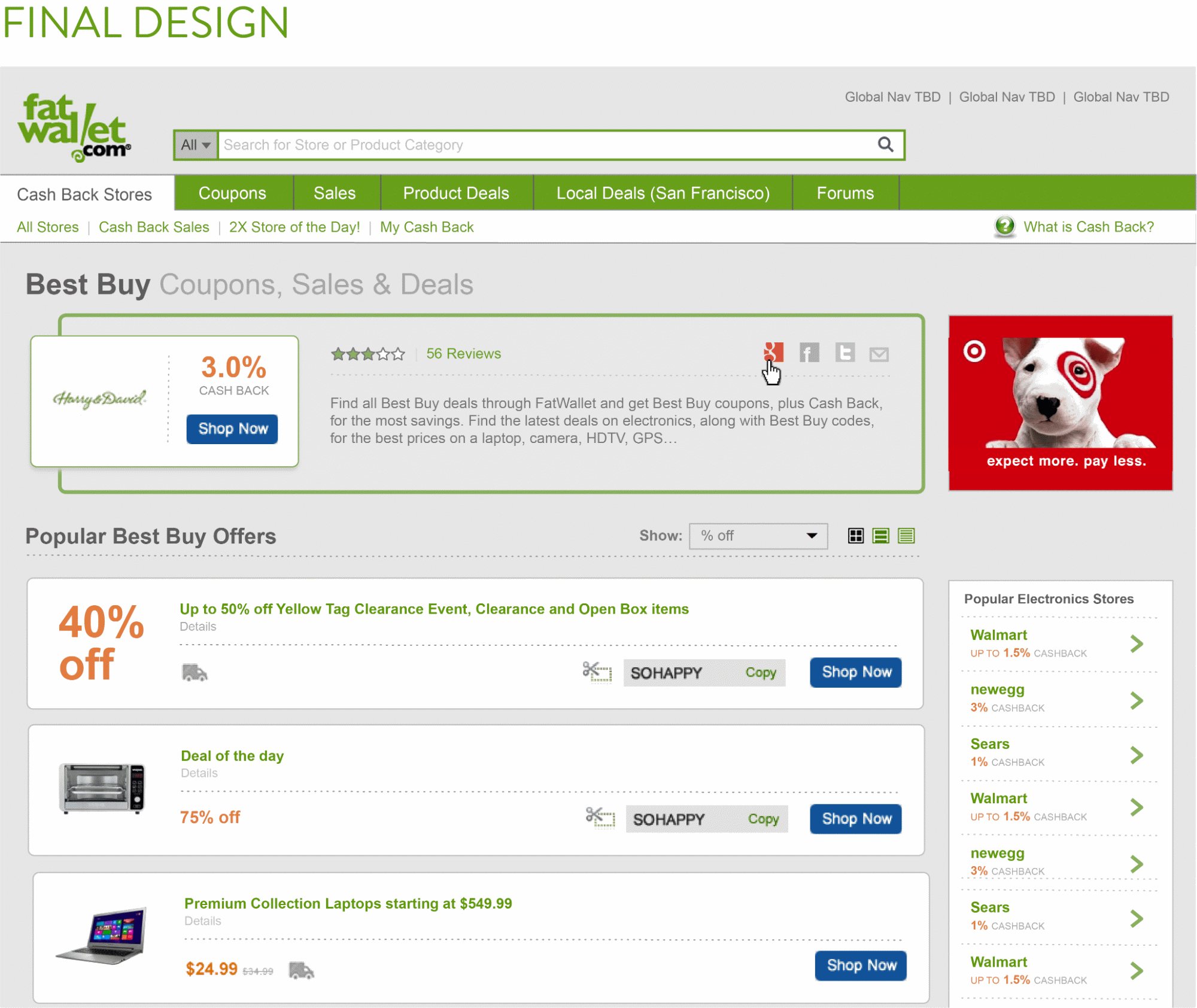Open the All search category dropdown
Screen dimensions: 1197x1008
click(196, 145)
